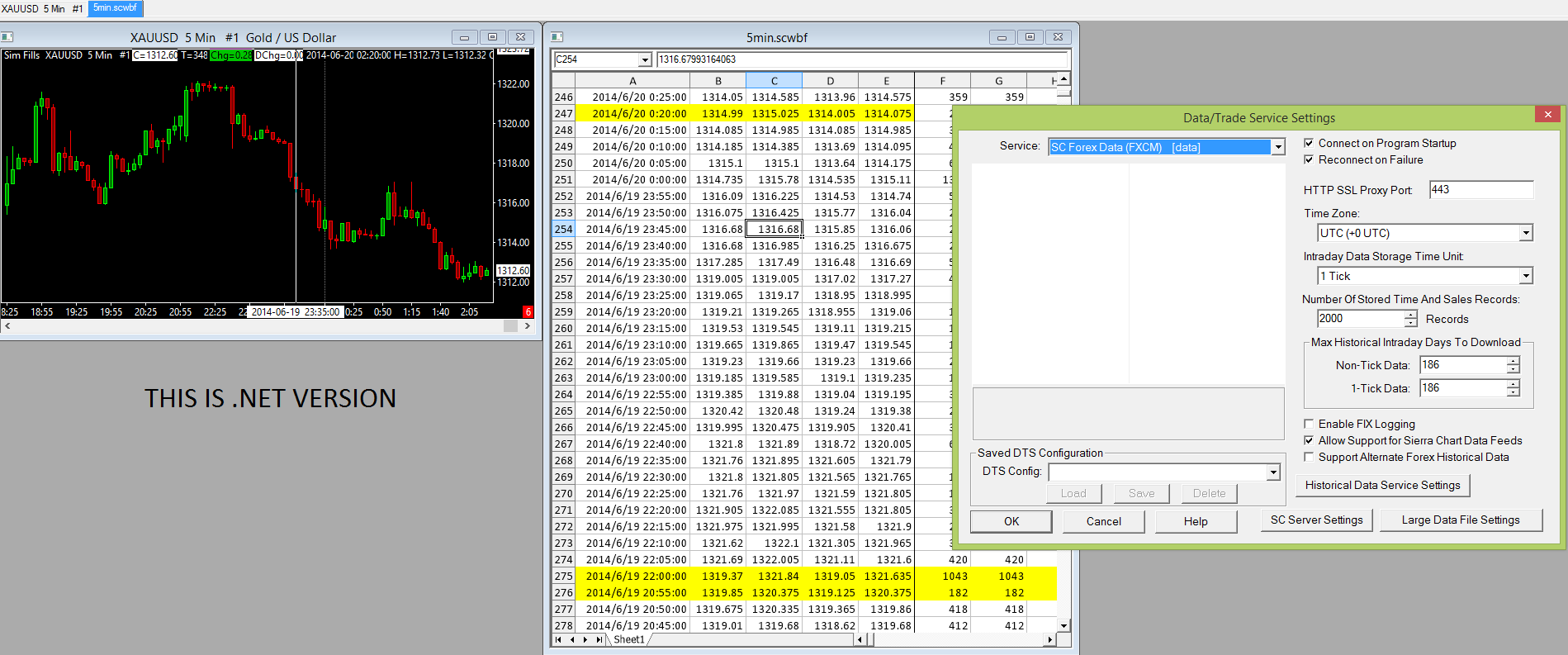Open the 5min.scwbf window system icon

click(557, 37)
